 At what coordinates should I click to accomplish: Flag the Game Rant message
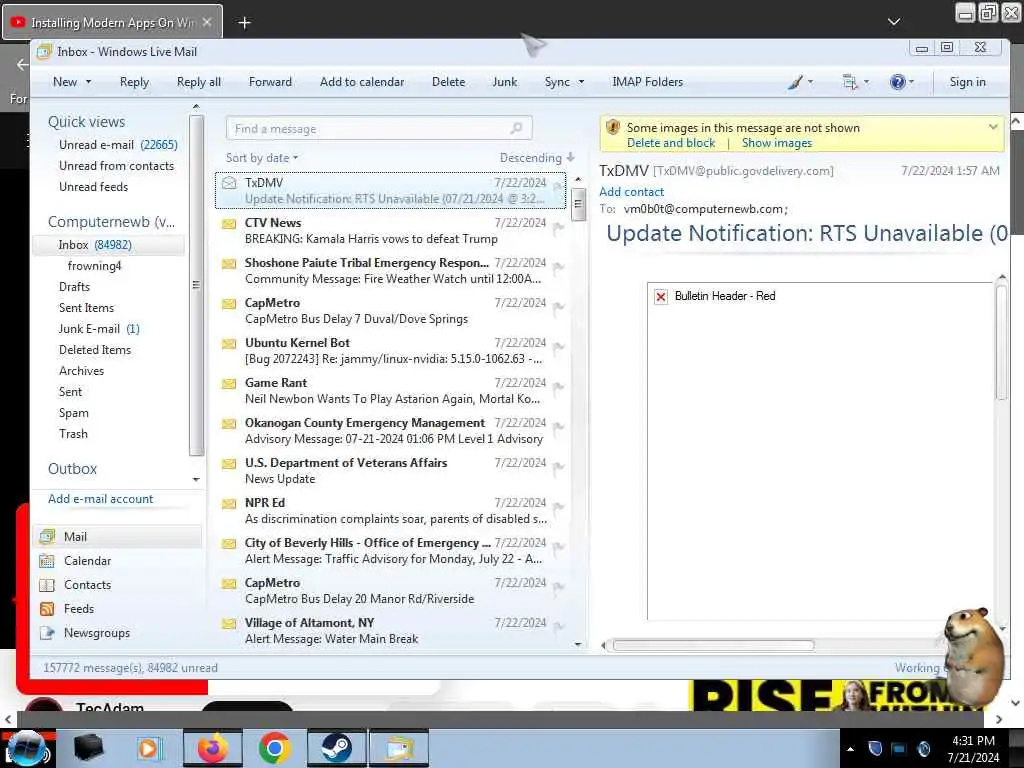tap(558, 388)
